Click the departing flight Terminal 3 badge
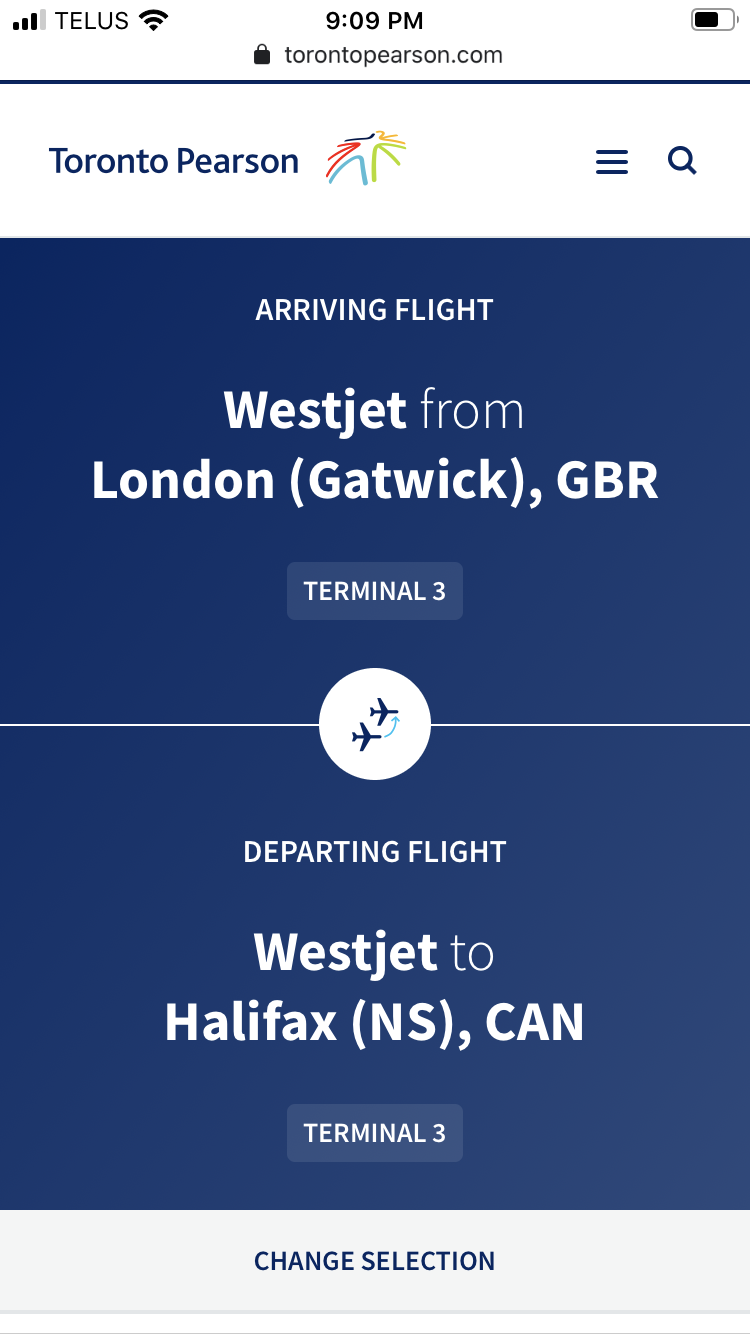This screenshot has width=750, height=1334. (x=375, y=1133)
